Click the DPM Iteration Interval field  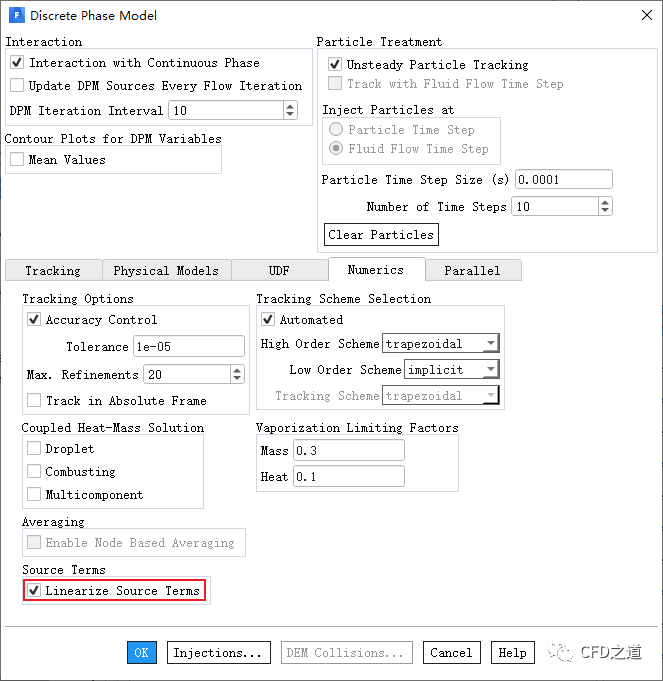227,110
